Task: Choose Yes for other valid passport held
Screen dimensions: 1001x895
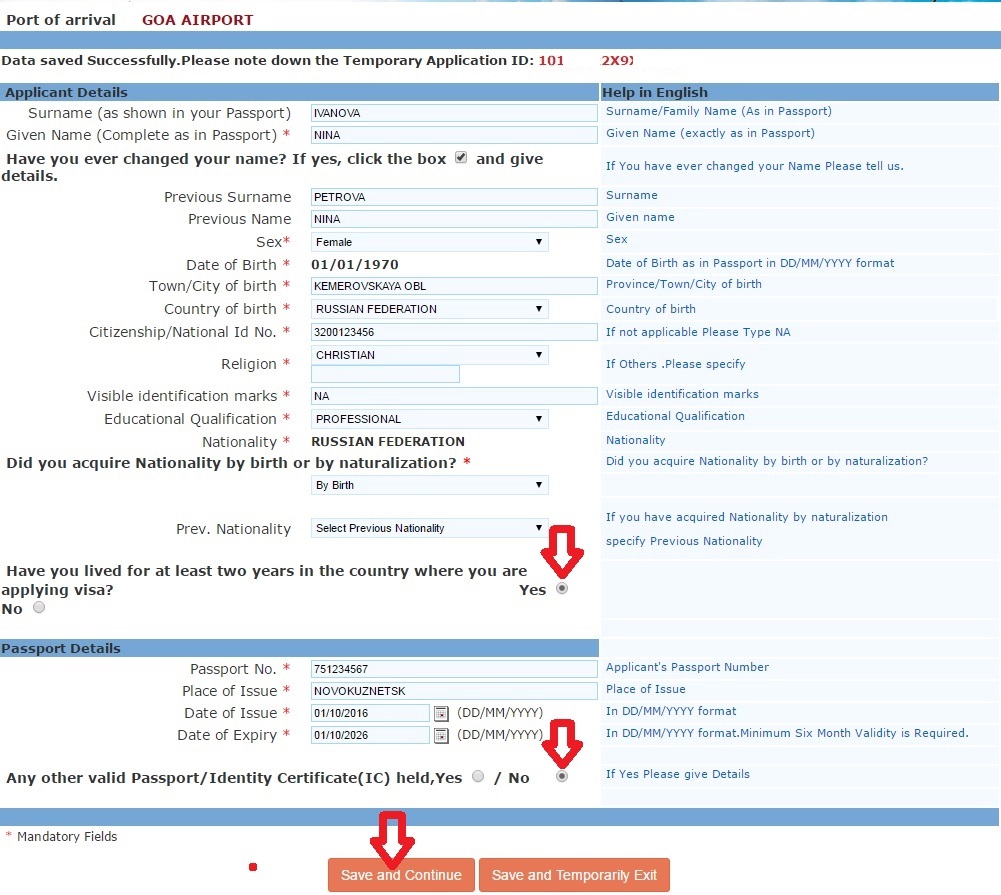Action: (478, 776)
